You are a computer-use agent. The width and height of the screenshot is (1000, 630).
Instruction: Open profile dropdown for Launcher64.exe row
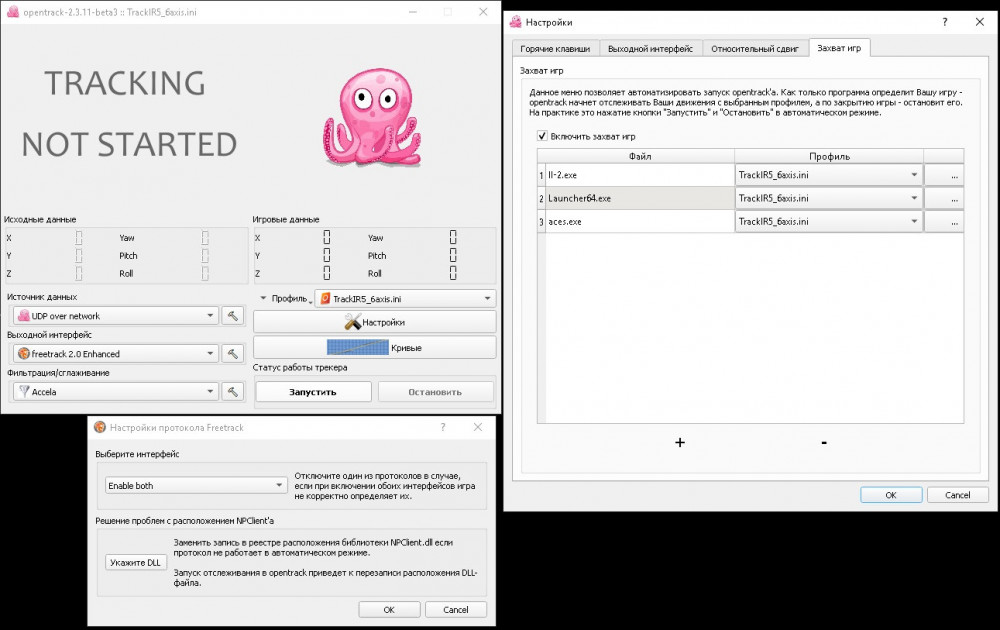(x=828, y=198)
